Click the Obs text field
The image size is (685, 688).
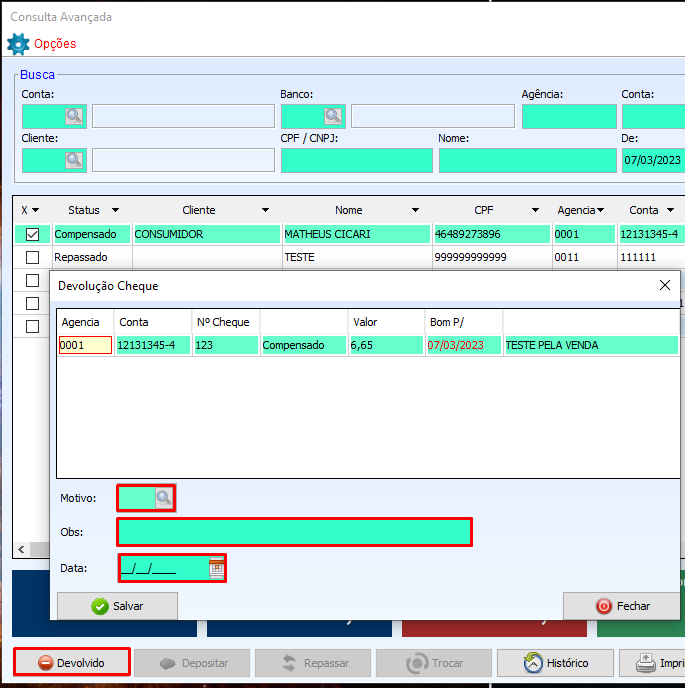coord(294,532)
